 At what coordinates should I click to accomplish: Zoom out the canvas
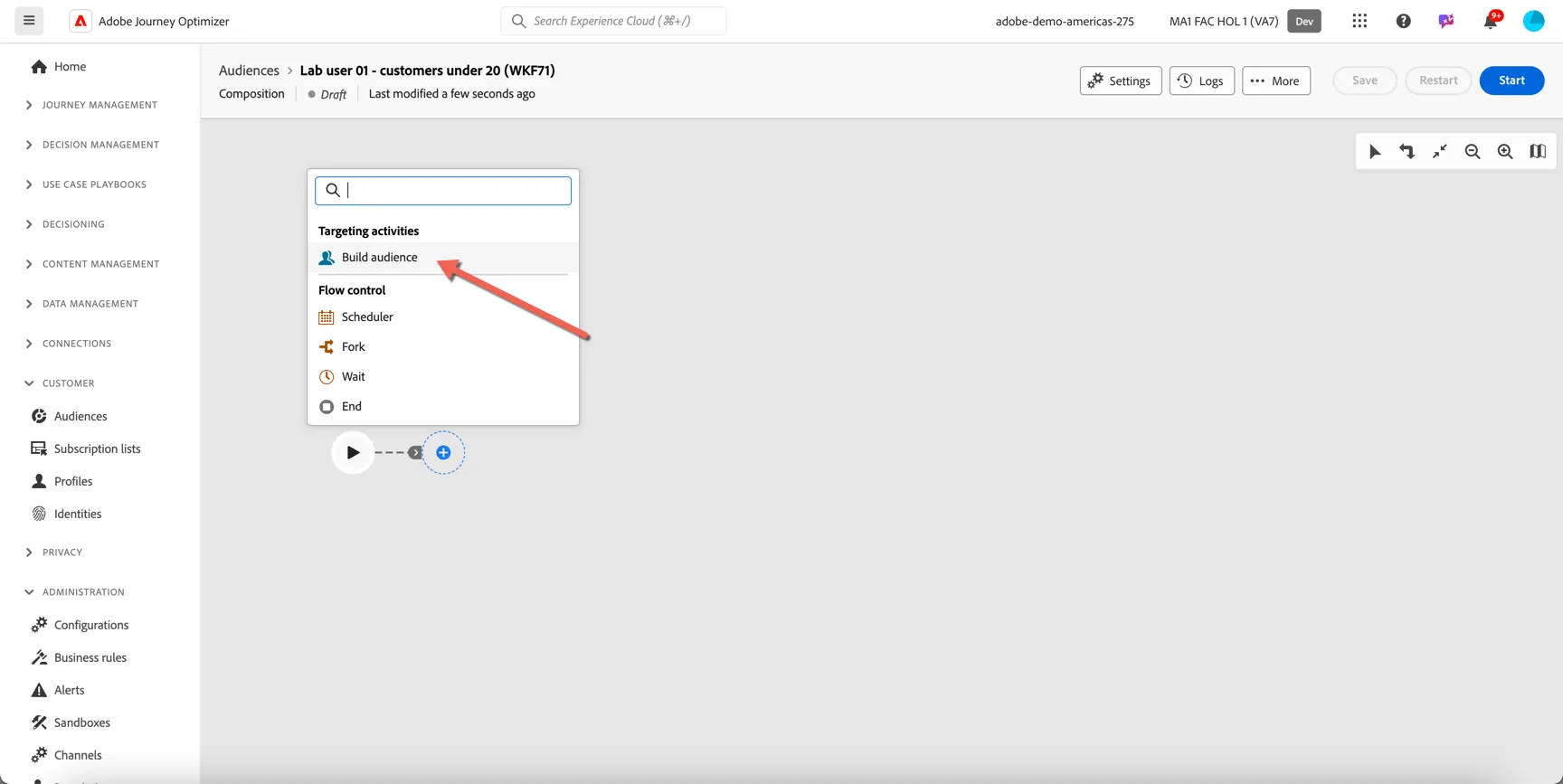tap(1473, 152)
